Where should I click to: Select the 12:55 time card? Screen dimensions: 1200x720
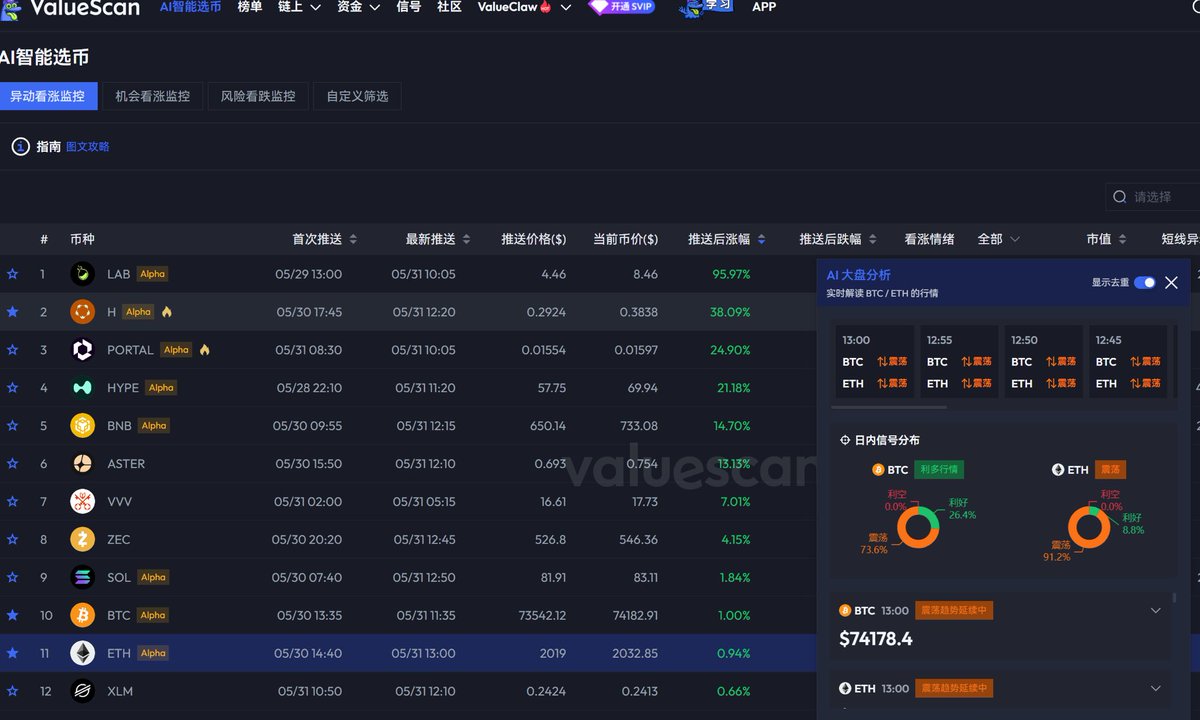point(958,362)
